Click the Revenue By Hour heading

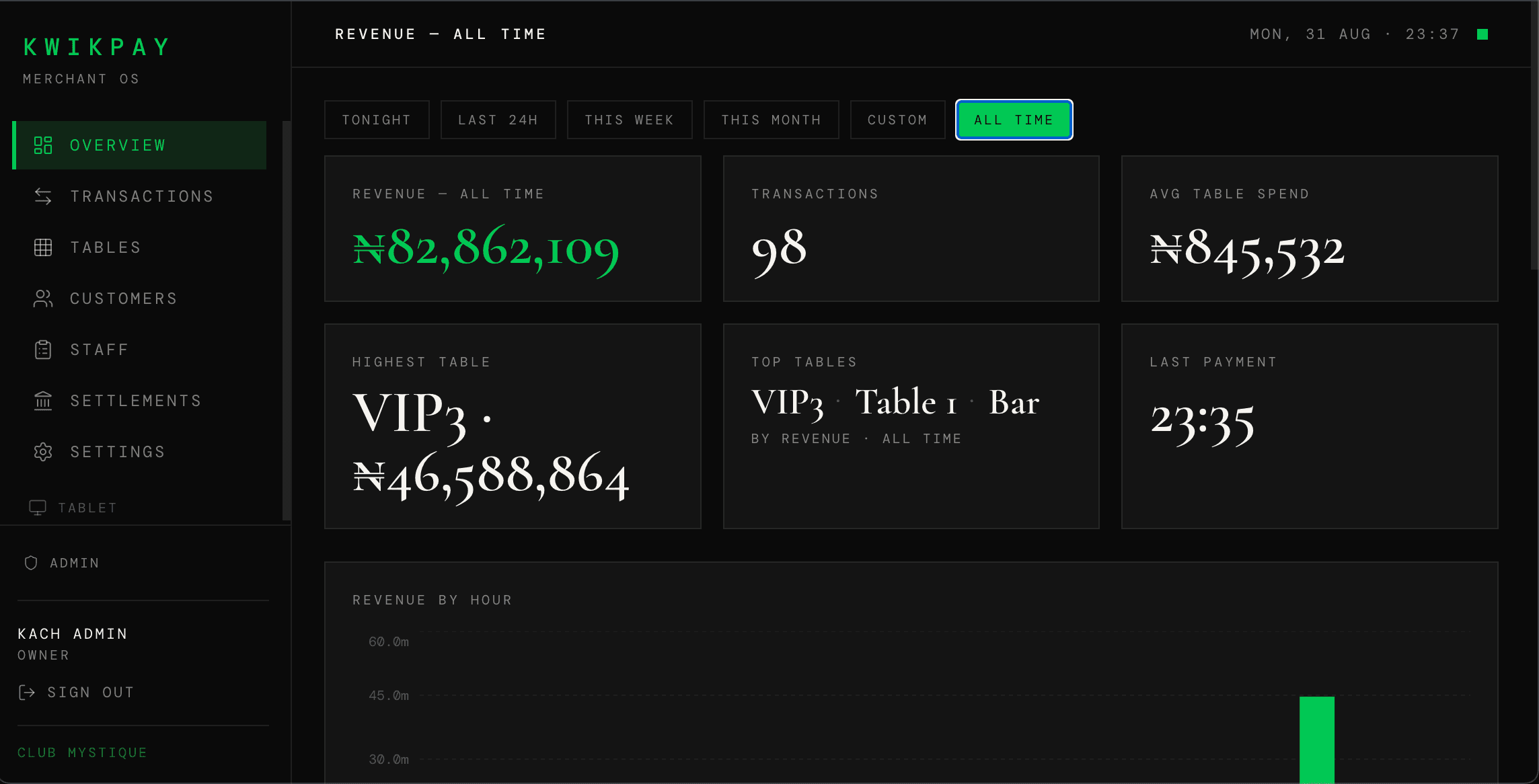[x=433, y=600]
